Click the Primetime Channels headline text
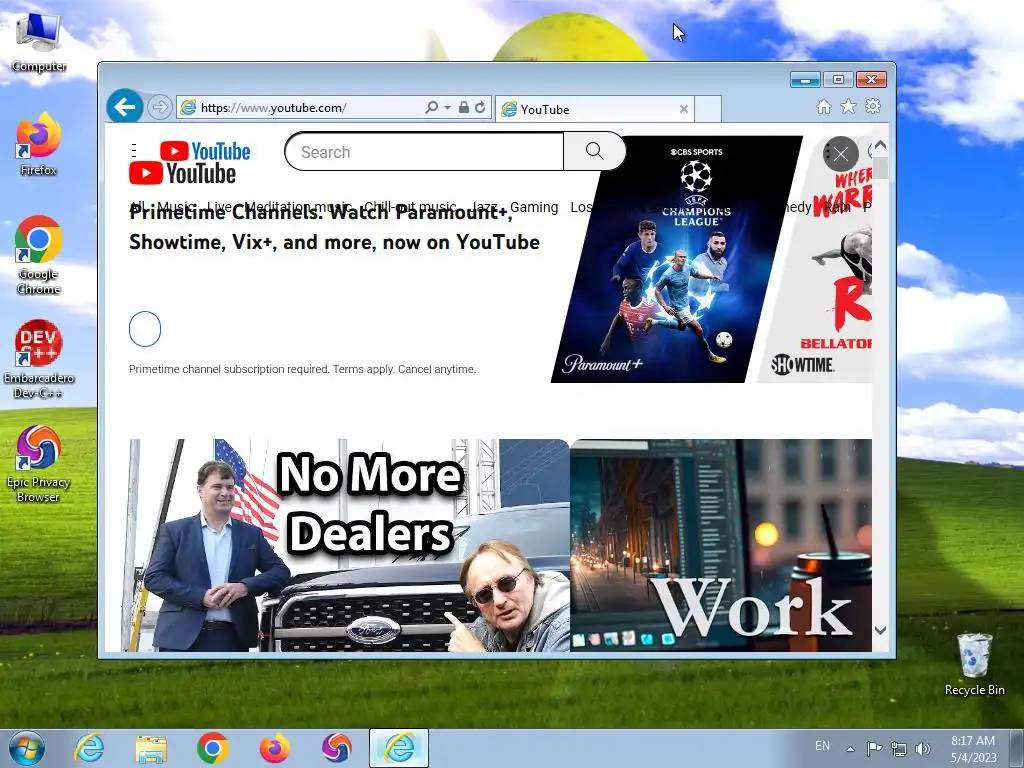 click(x=334, y=227)
